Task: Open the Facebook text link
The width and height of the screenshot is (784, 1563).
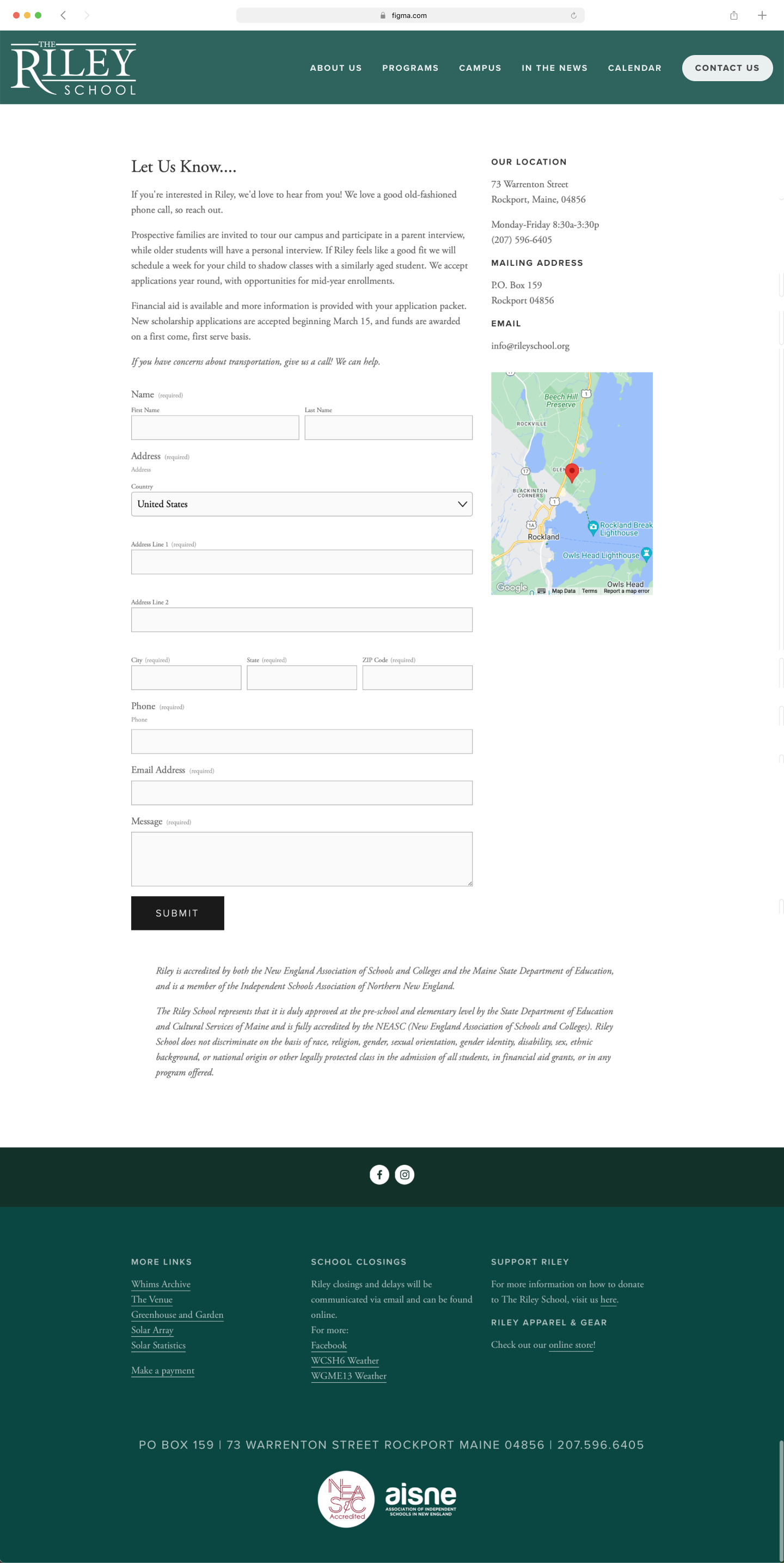Action: 329,1345
